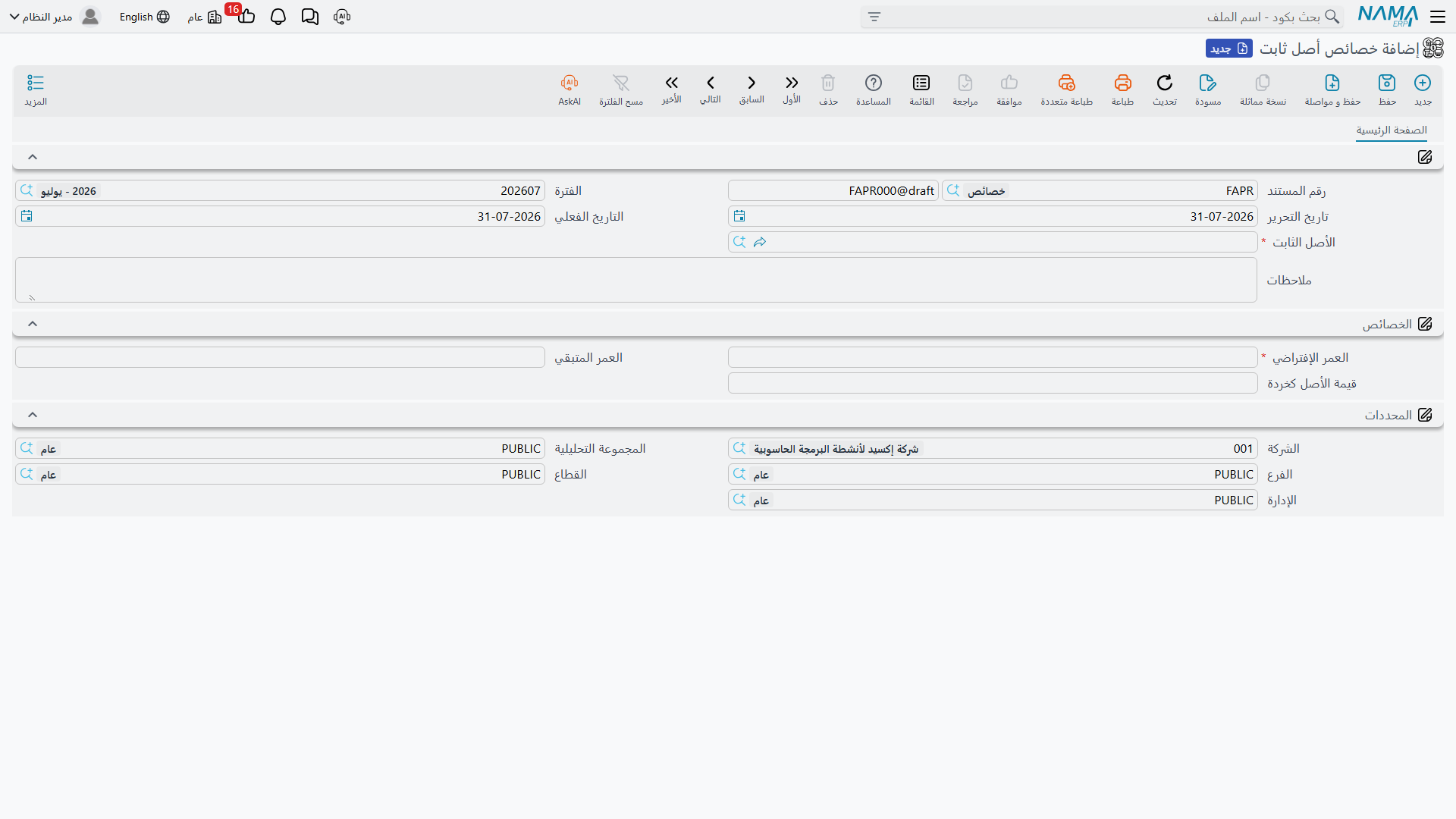Collapse the المحددات section

(x=33, y=415)
